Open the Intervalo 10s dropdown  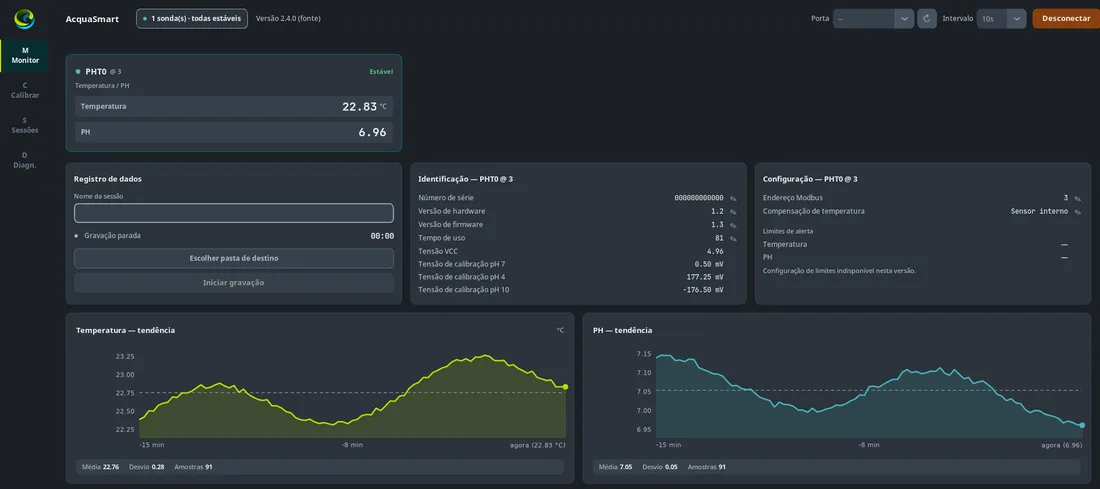coord(1001,19)
